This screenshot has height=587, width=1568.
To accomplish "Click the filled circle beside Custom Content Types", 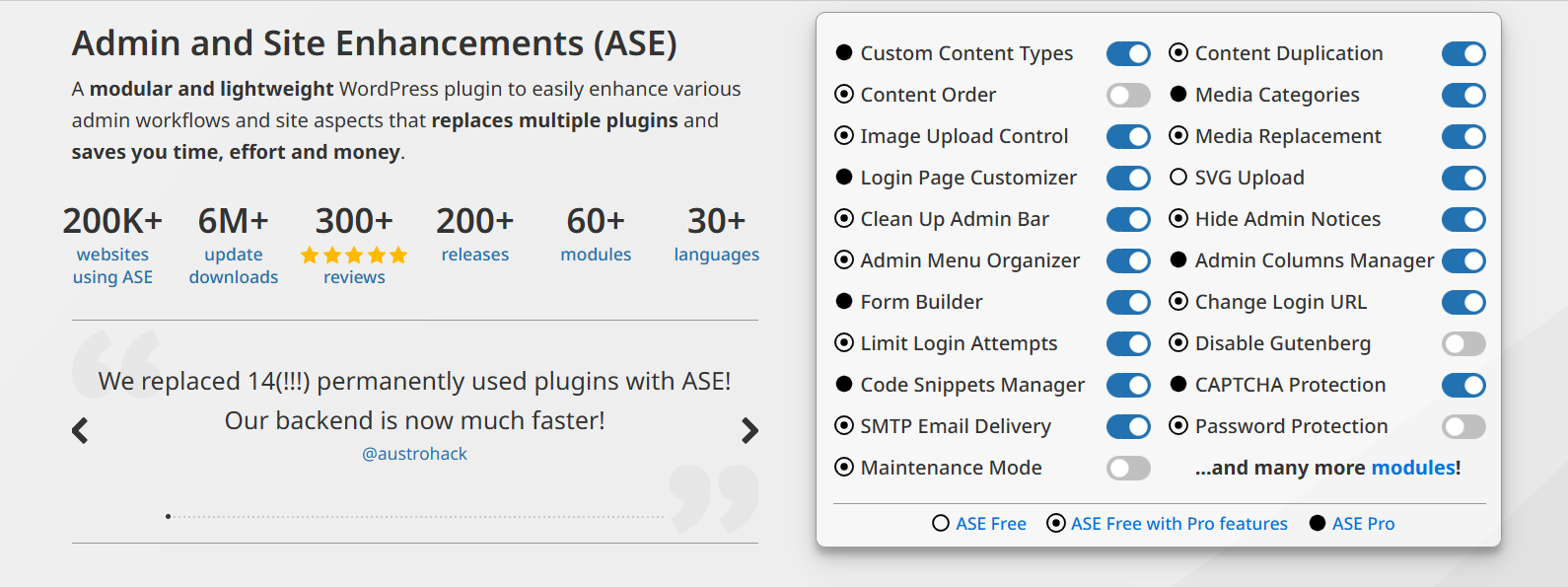I will 844,53.
